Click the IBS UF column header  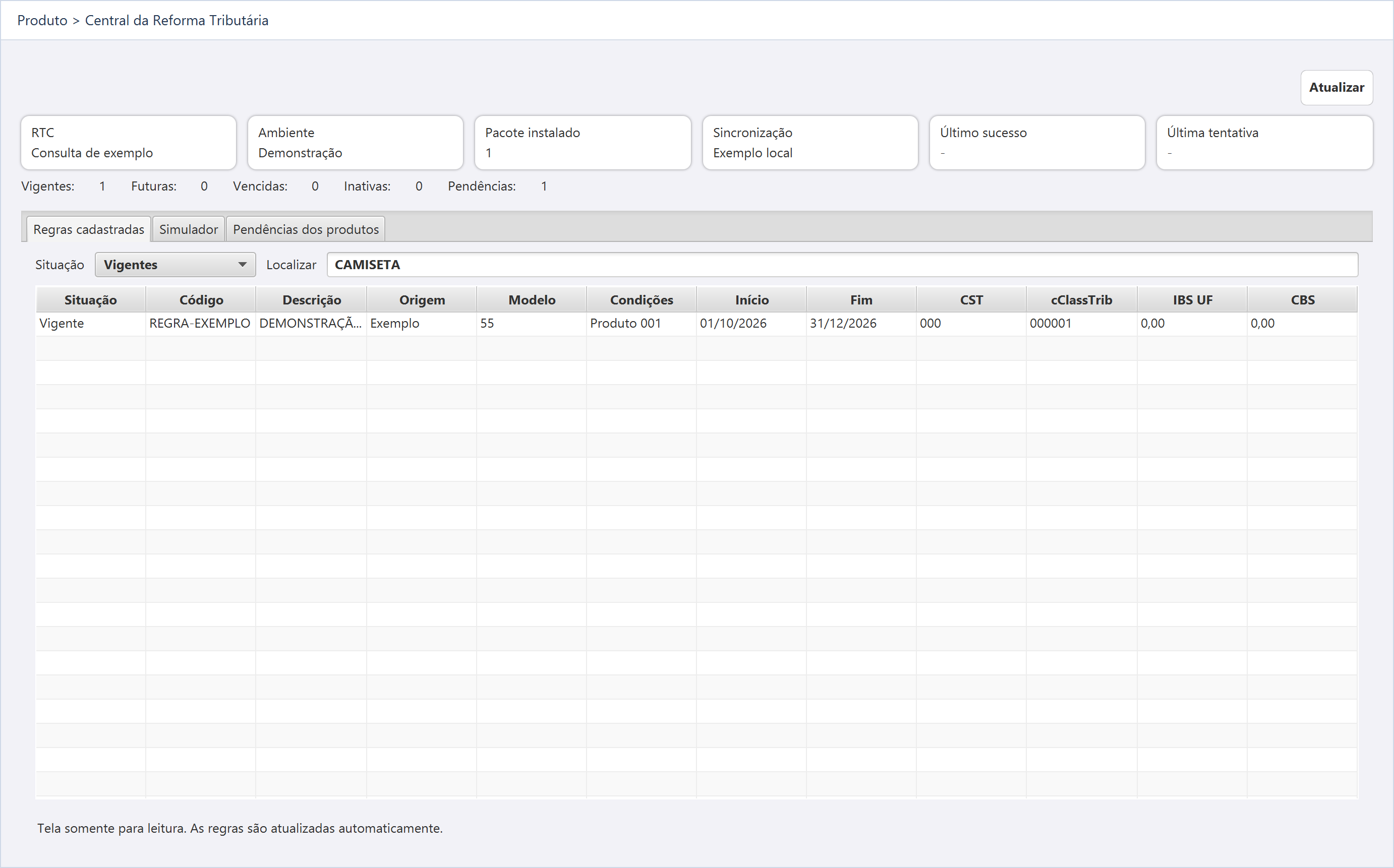[x=1192, y=299]
